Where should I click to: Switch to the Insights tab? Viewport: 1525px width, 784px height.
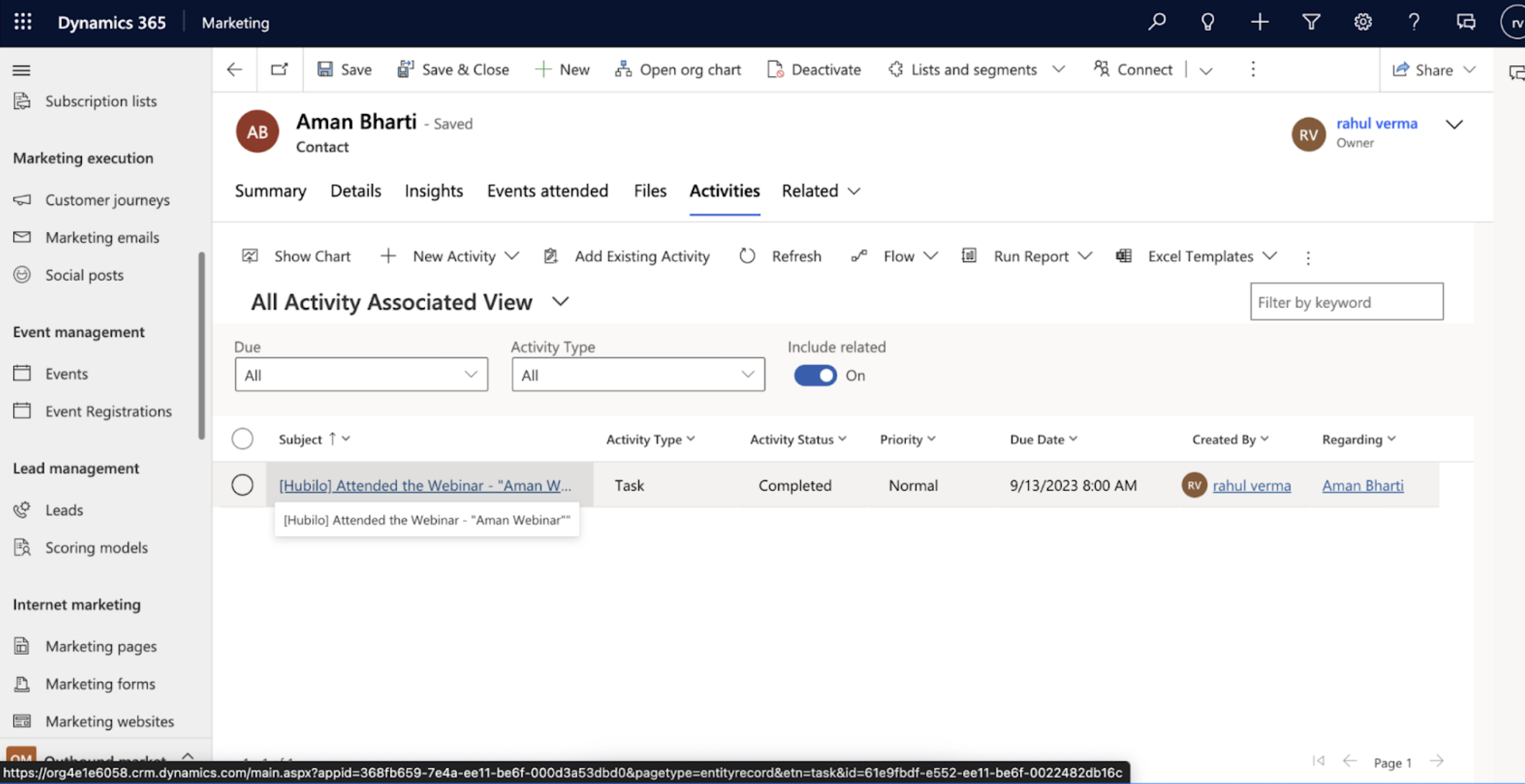click(434, 191)
